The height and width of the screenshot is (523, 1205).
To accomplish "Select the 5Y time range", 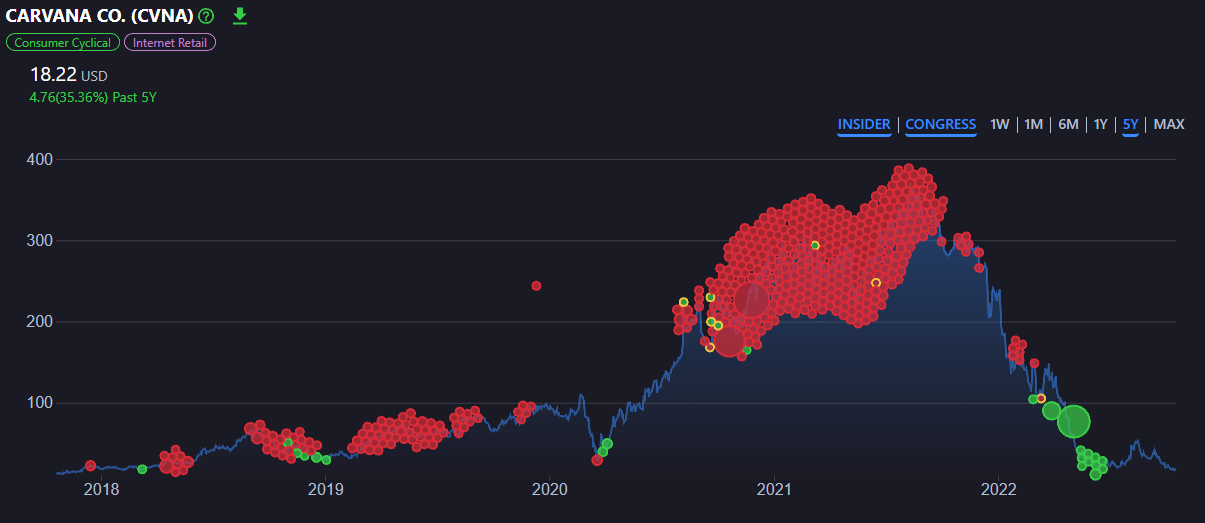I will click(1130, 125).
